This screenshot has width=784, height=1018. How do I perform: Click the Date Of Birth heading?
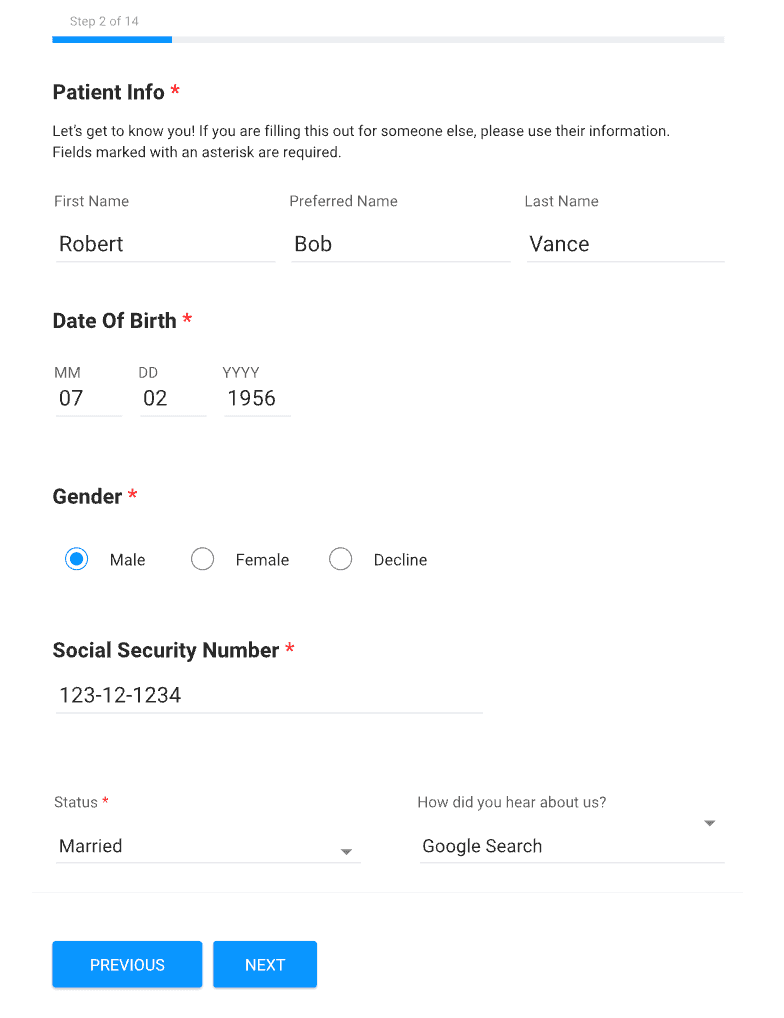(x=114, y=321)
